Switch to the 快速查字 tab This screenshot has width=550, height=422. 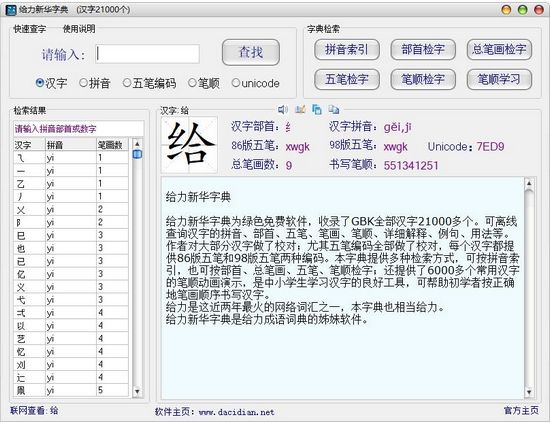(29, 29)
